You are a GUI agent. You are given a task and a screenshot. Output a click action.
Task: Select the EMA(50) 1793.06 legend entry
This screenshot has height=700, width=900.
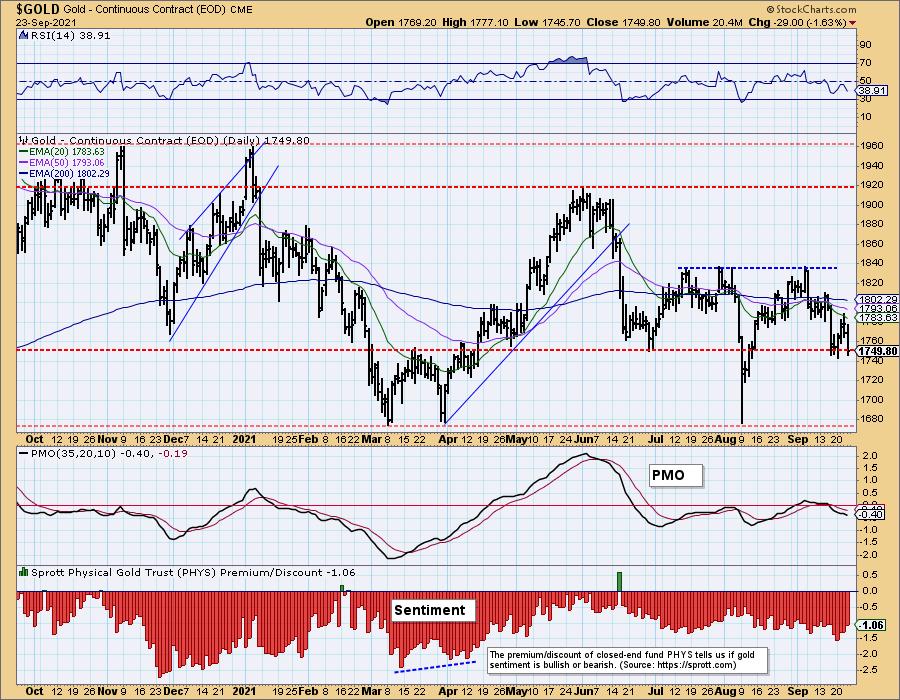(62, 162)
